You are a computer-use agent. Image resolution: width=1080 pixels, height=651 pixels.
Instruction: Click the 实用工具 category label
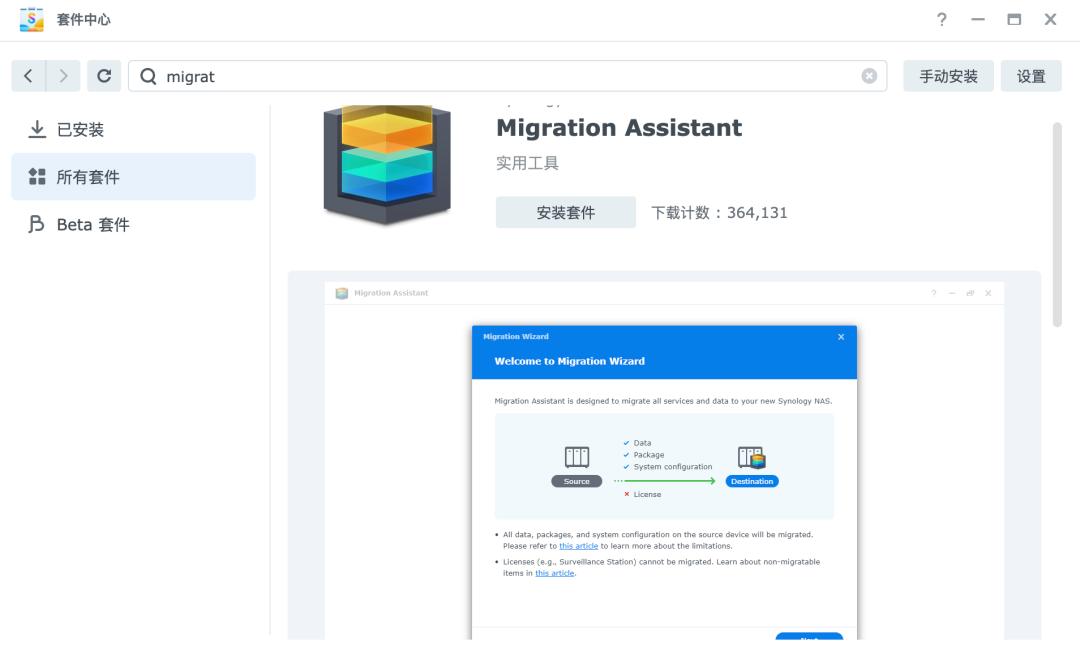point(528,163)
